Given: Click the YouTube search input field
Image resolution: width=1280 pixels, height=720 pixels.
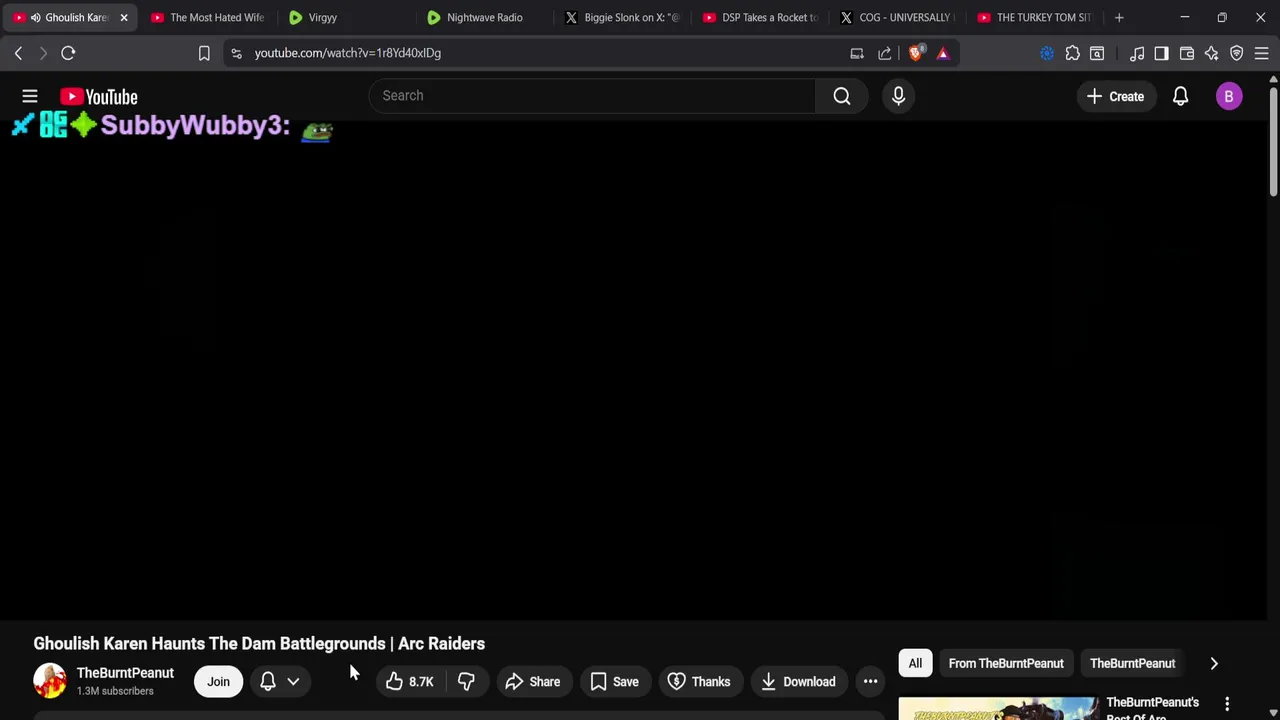Looking at the screenshot, I should point(592,96).
